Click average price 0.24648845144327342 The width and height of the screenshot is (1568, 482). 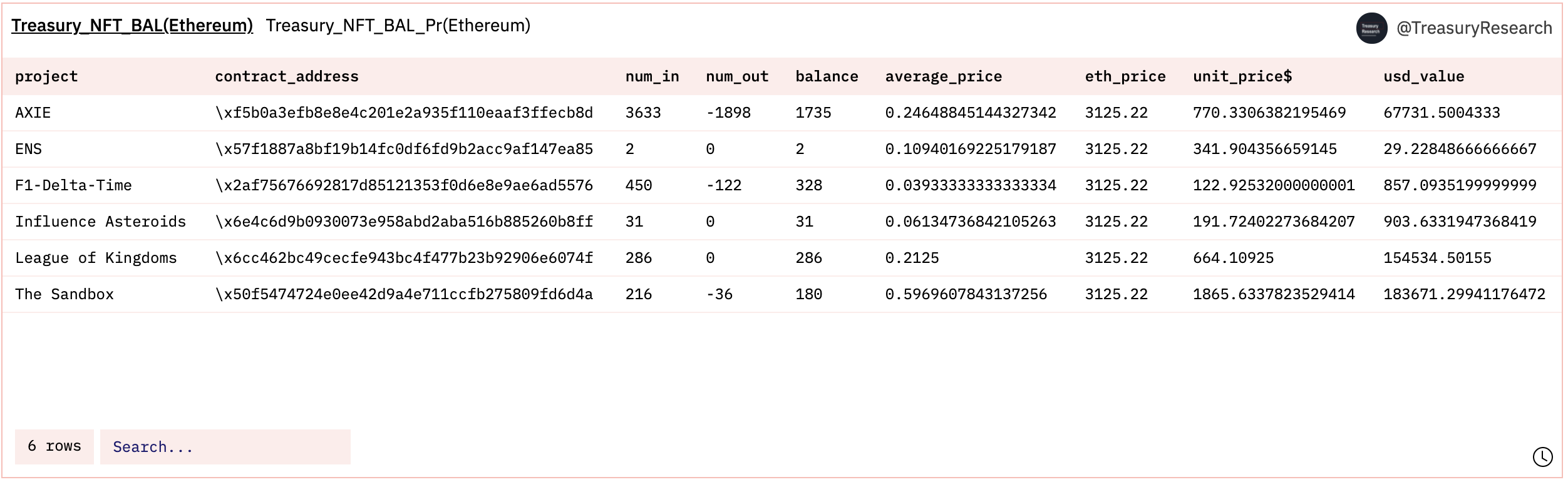[x=971, y=113]
